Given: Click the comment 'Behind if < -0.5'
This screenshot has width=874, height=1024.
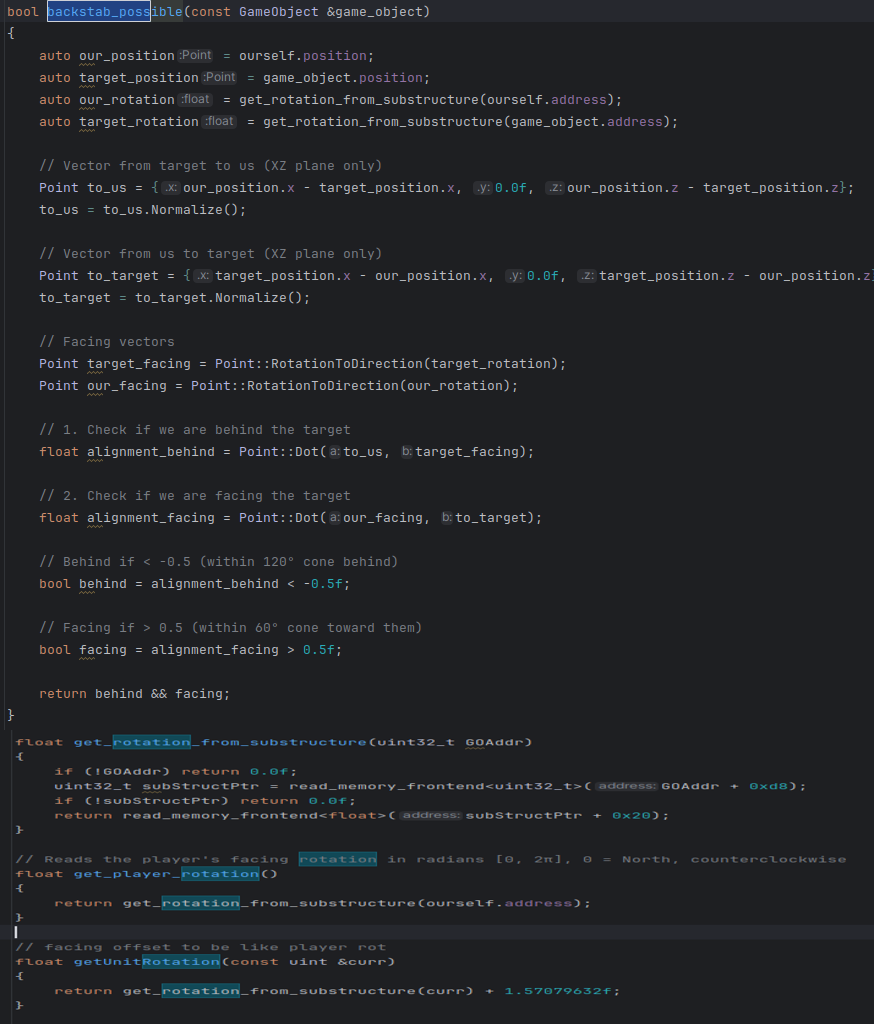Looking at the screenshot, I should coord(218,562).
